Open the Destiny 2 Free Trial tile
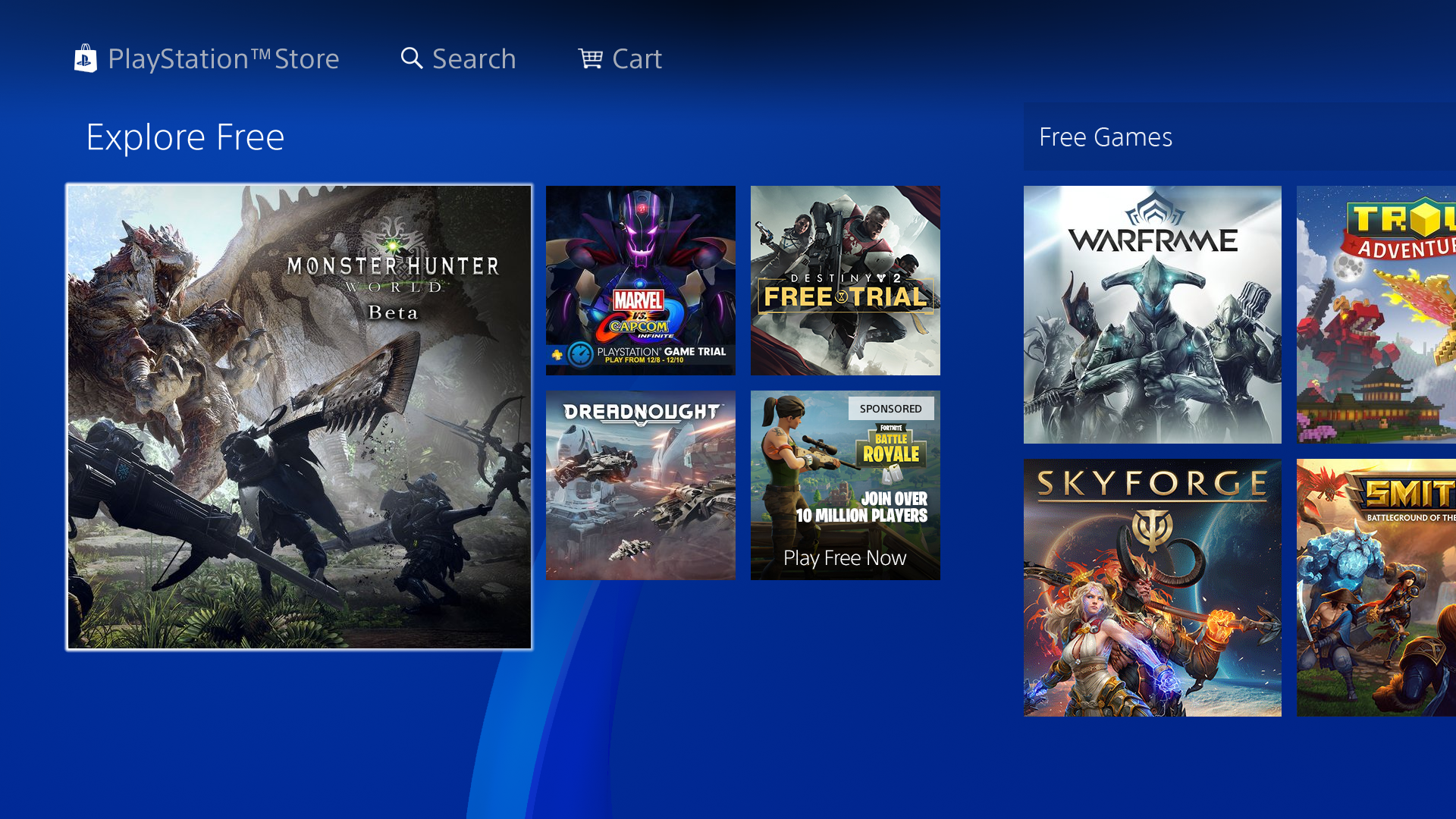 [846, 281]
